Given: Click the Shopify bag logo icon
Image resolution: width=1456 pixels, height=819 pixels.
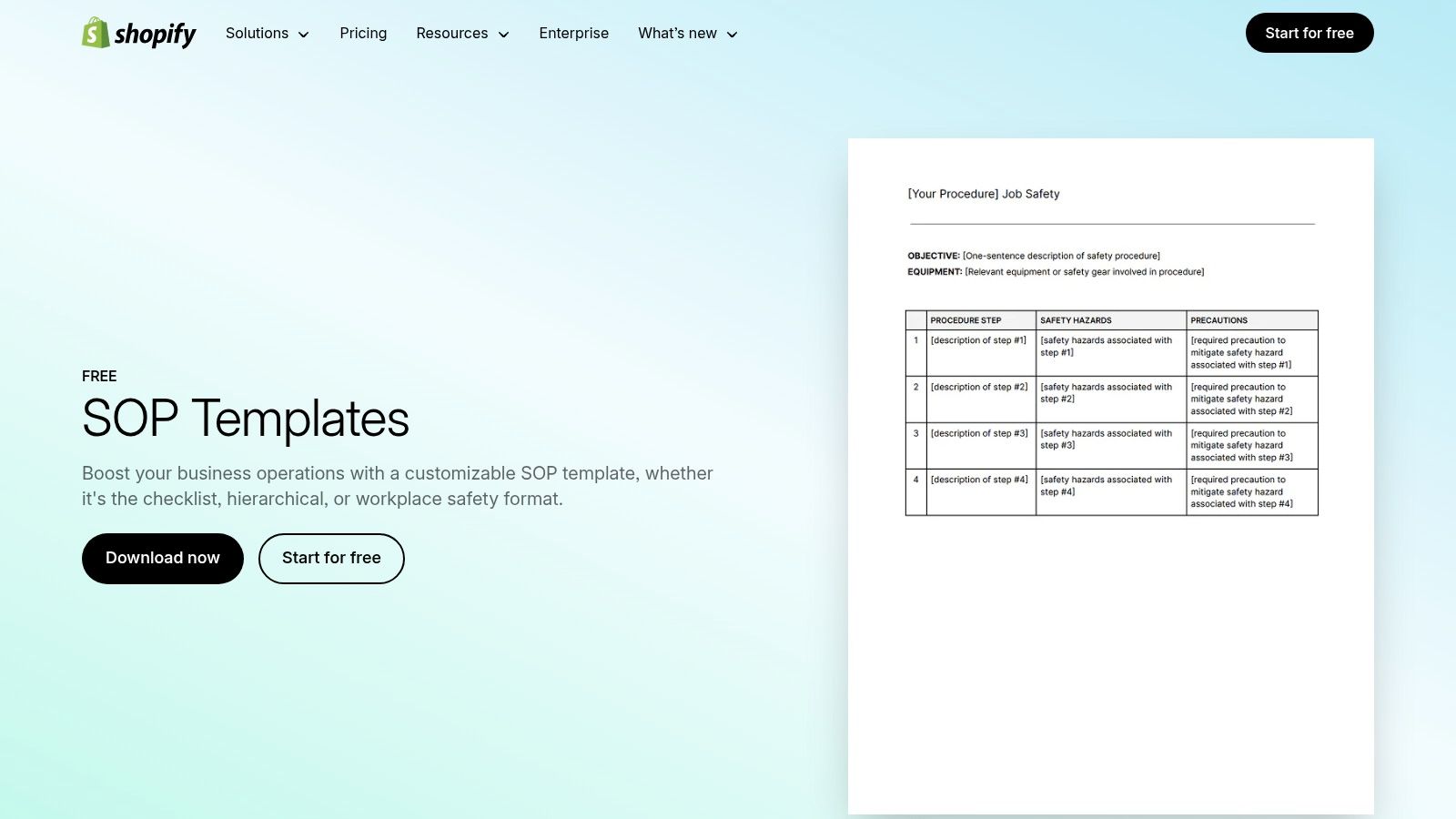Looking at the screenshot, I should click(x=94, y=34).
